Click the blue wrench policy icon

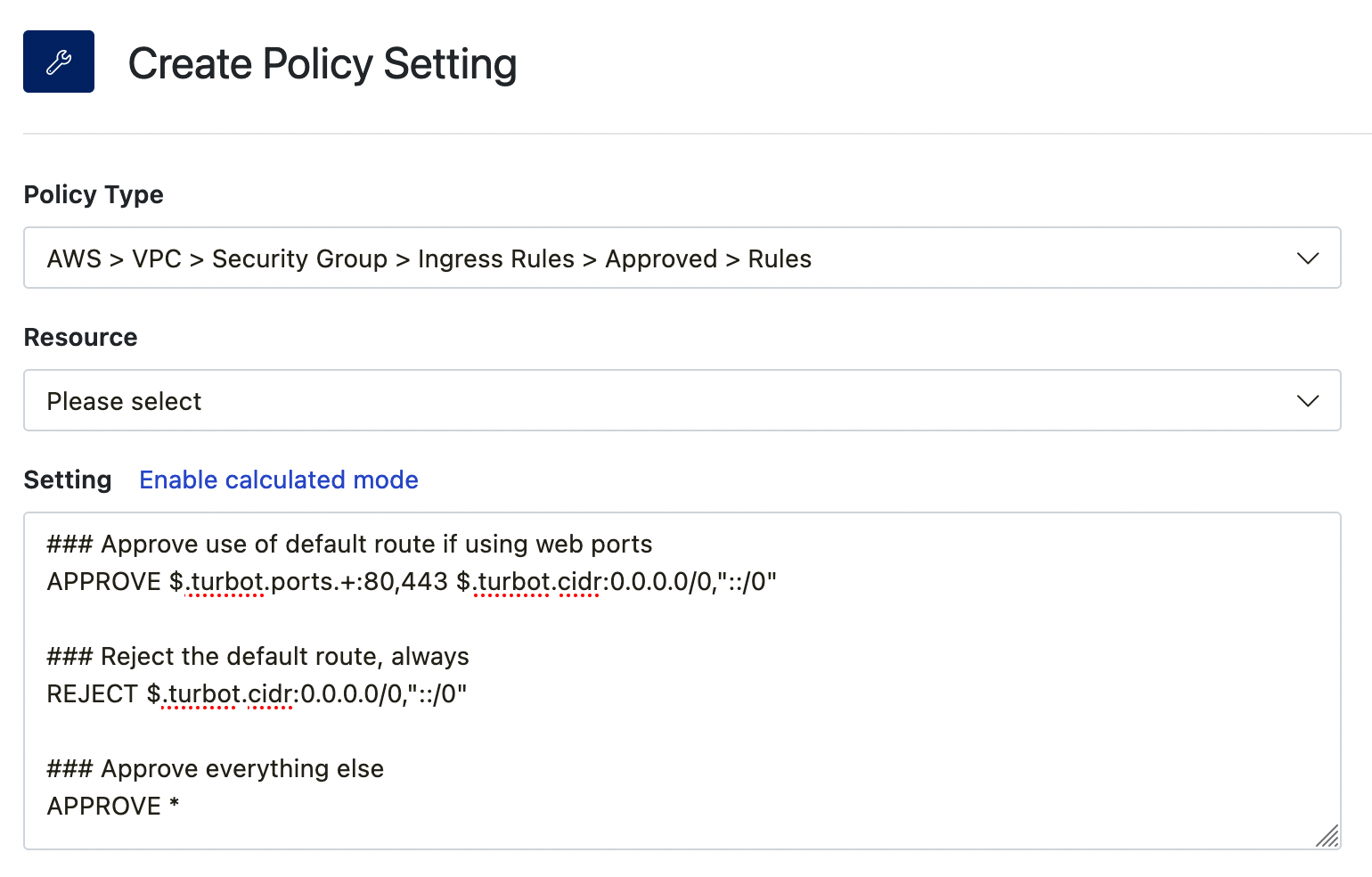pos(59,61)
